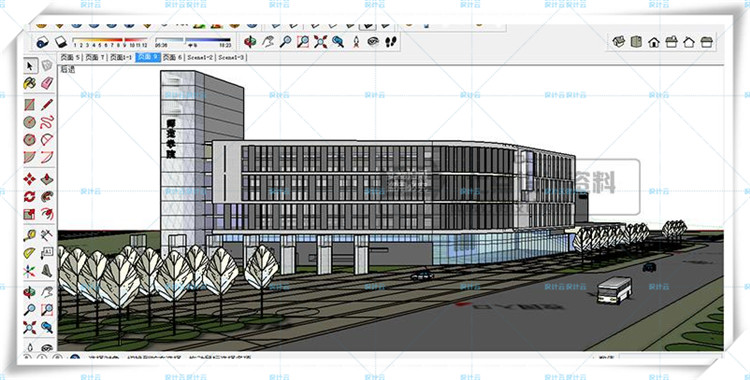This screenshot has height=380, width=750.
Task: Select the yellow Protractor tool
Action: 30,253
